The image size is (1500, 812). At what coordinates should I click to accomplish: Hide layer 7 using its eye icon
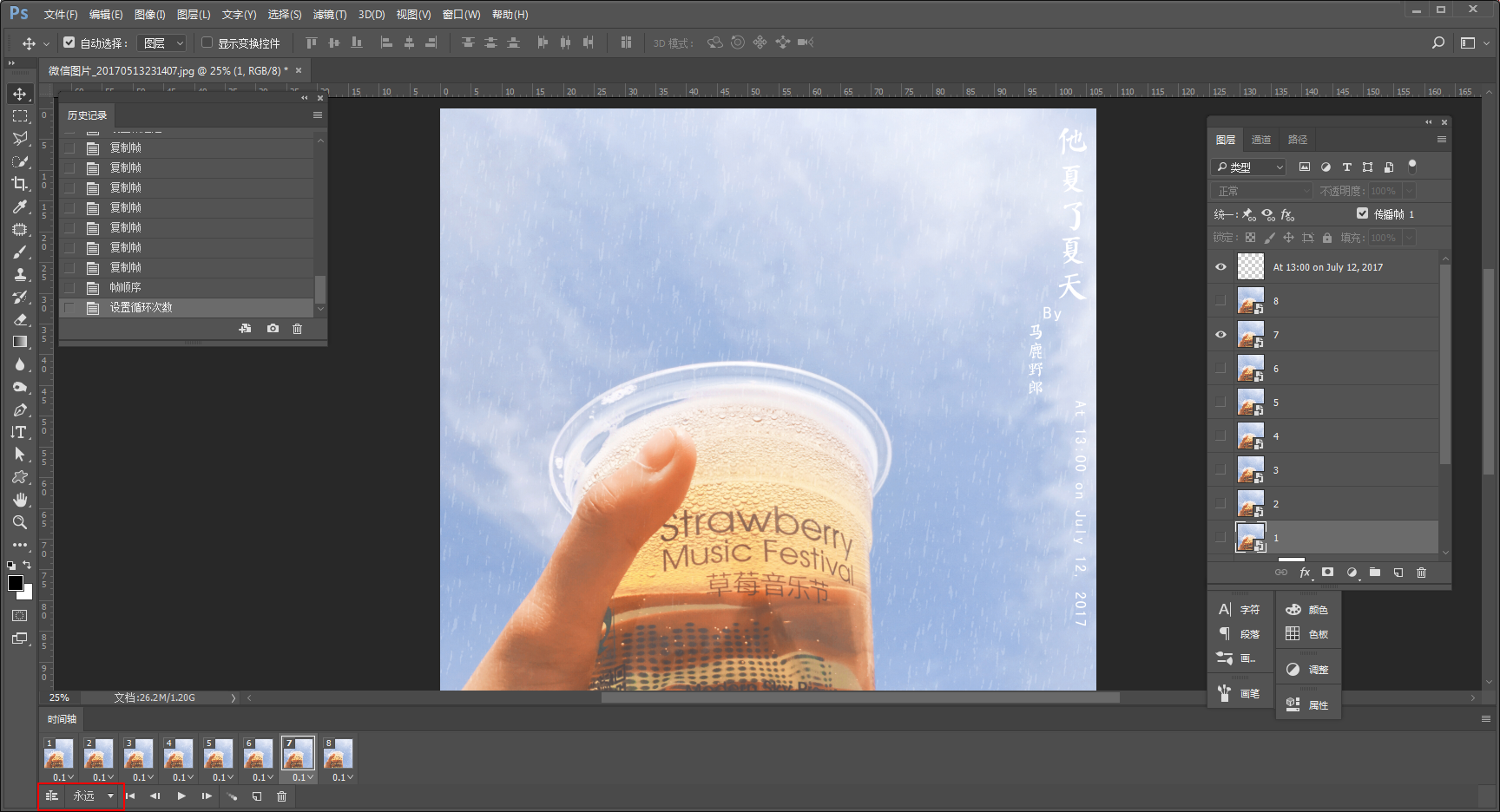[1221, 335]
